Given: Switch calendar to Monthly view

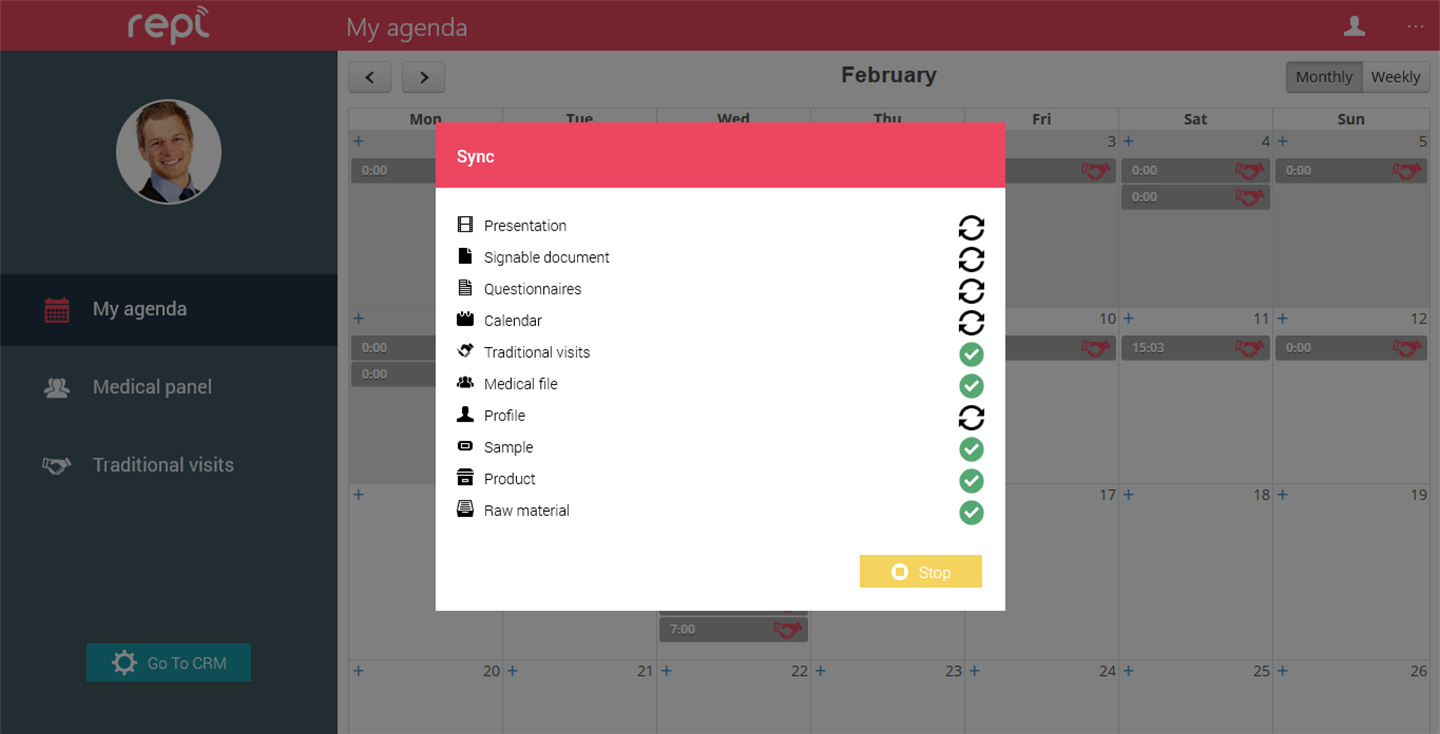Looking at the screenshot, I should pos(1323,77).
